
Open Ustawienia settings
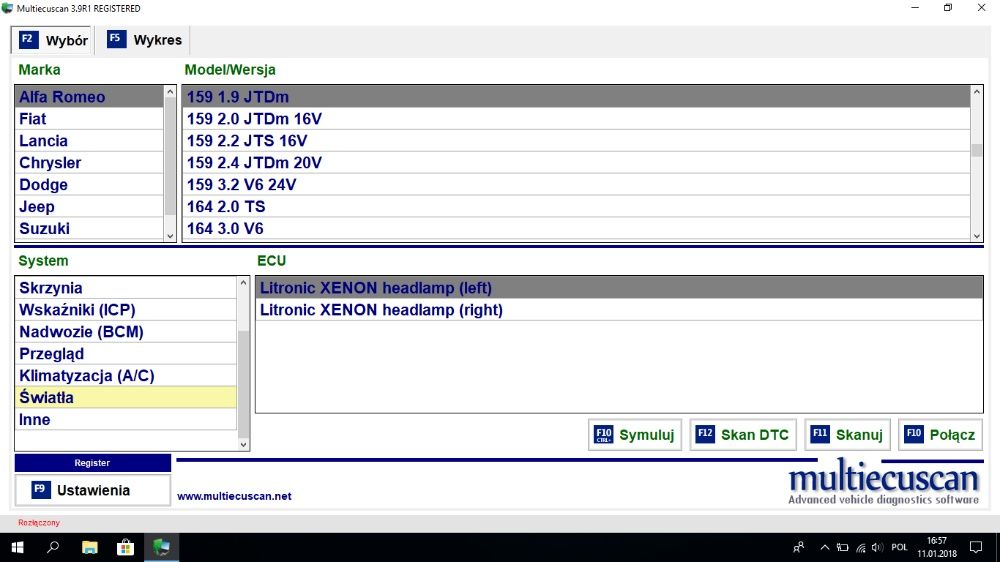click(92, 490)
